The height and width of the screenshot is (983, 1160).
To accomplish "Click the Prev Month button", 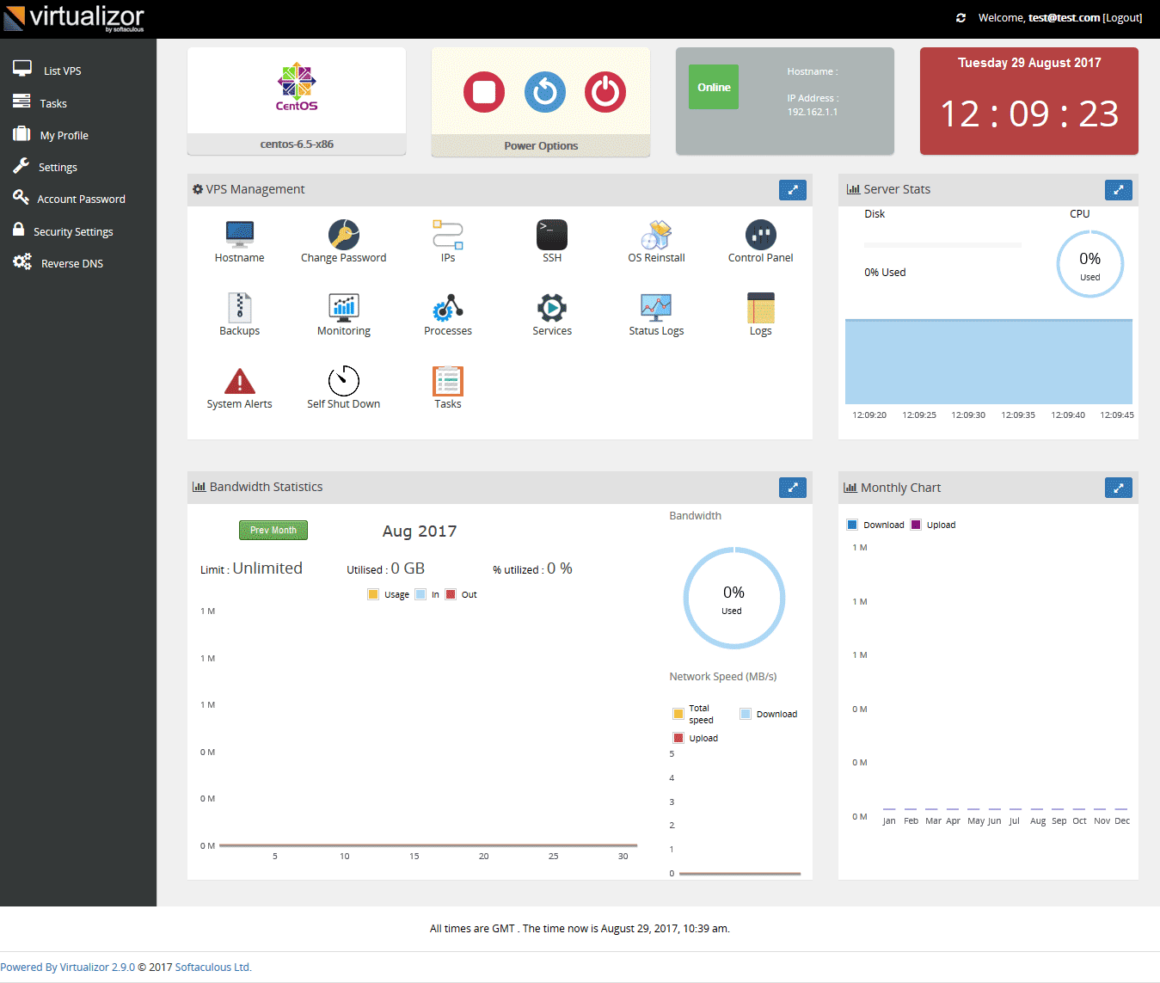I will click(x=273, y=530).
